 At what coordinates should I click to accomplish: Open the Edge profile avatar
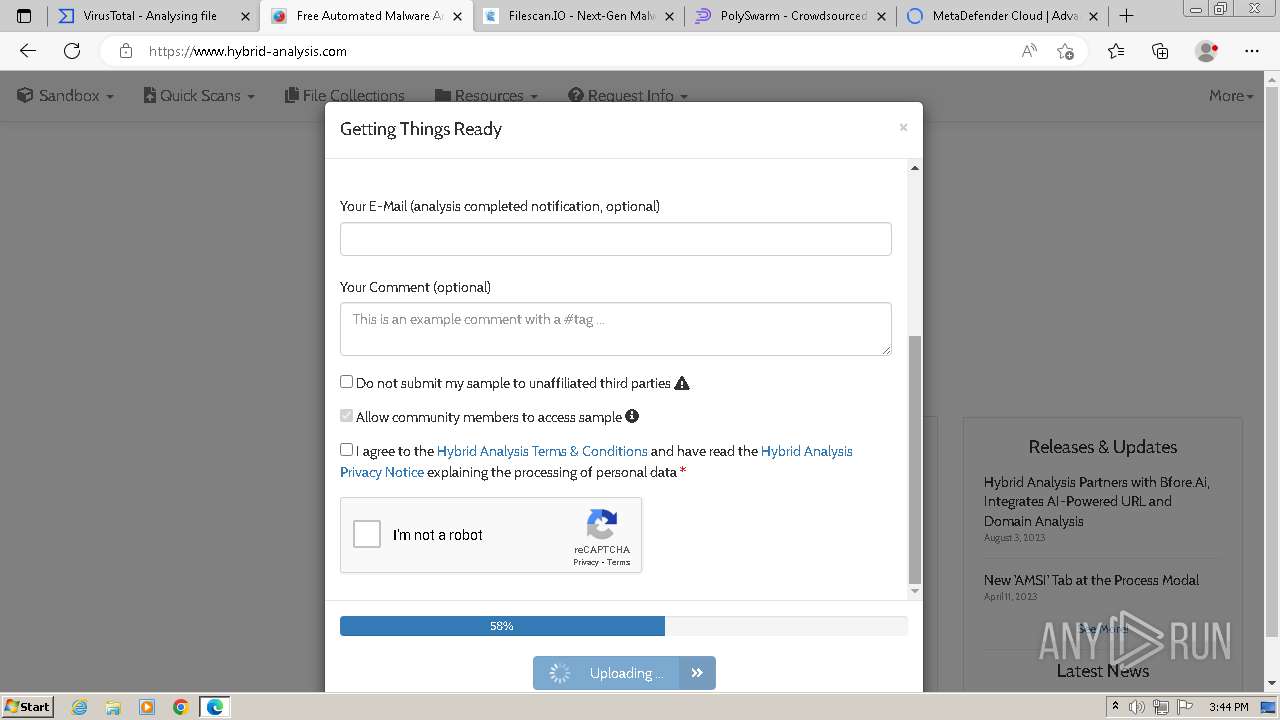tap(1207, 51)
